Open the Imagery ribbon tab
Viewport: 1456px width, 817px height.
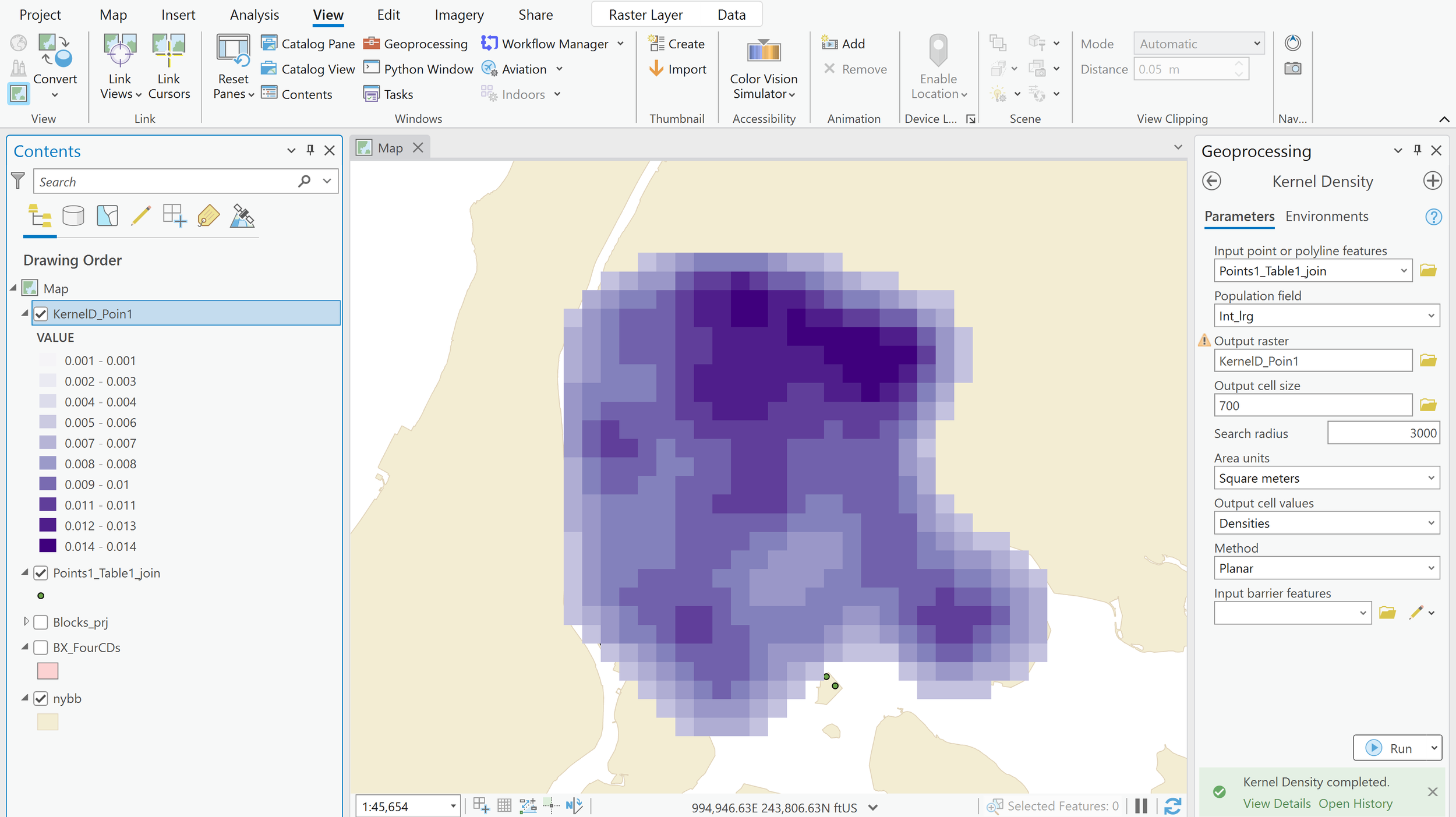click(458, 15)
